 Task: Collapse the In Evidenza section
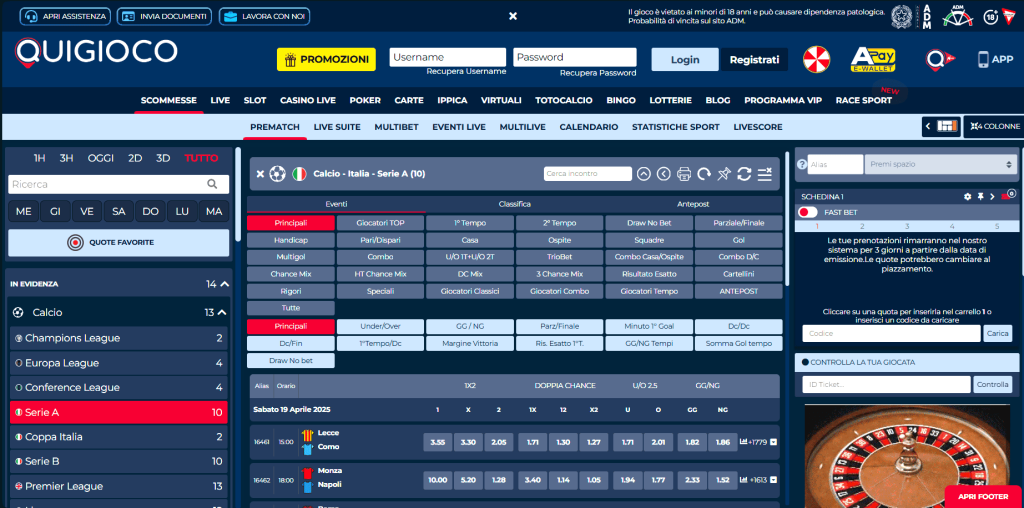coord(225,284)
